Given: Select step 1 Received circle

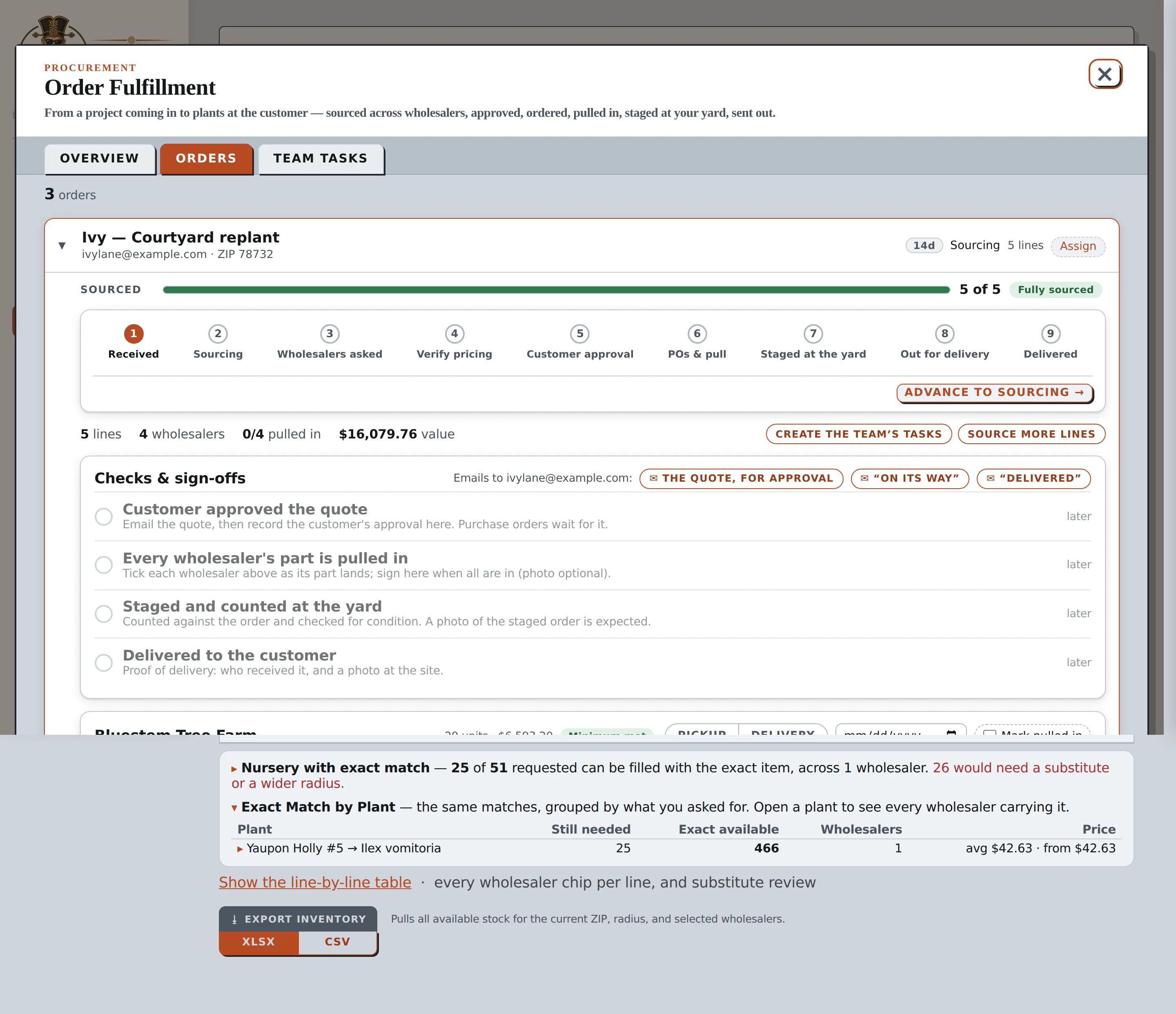Looking at the screenshot, I should [x=134, y=334].
